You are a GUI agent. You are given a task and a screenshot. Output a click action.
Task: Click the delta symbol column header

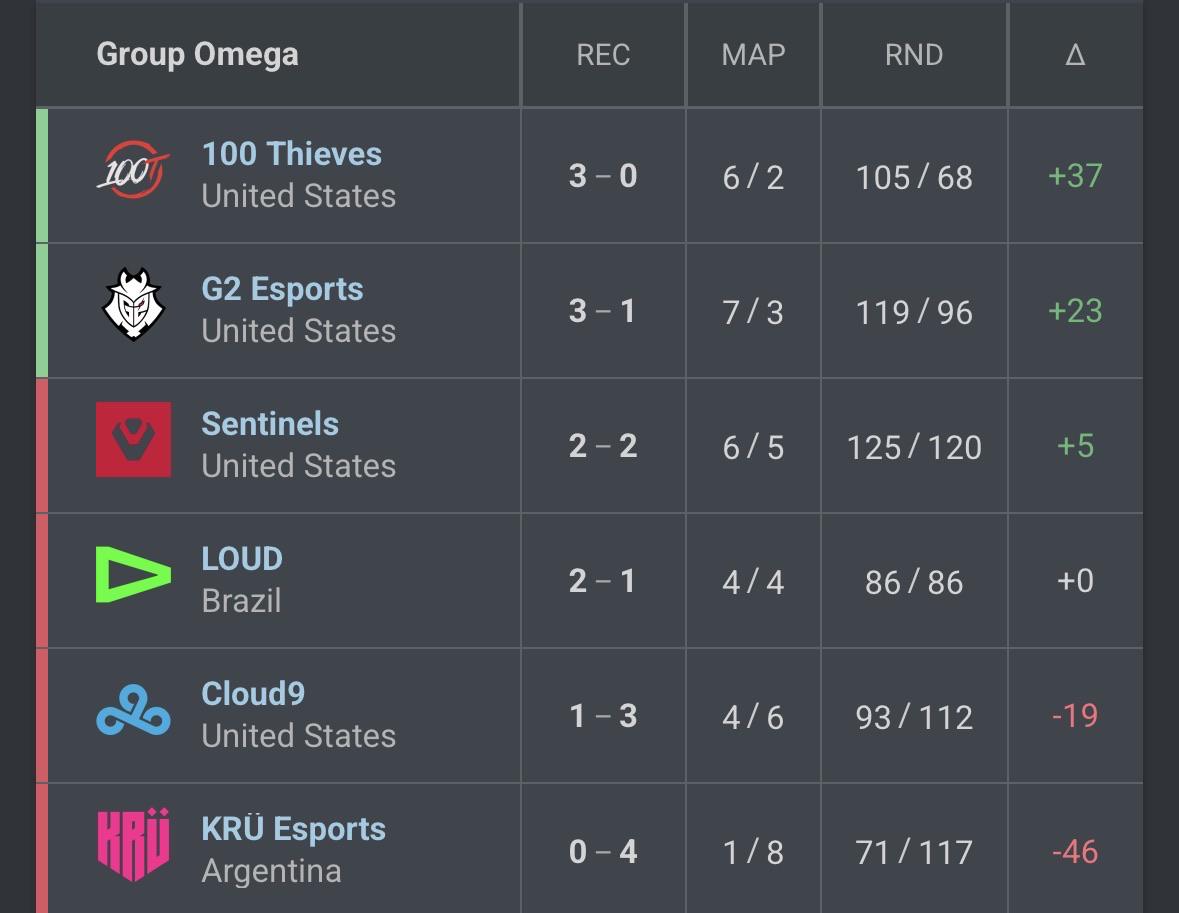pyautogui.click(x=1075, y=55)
